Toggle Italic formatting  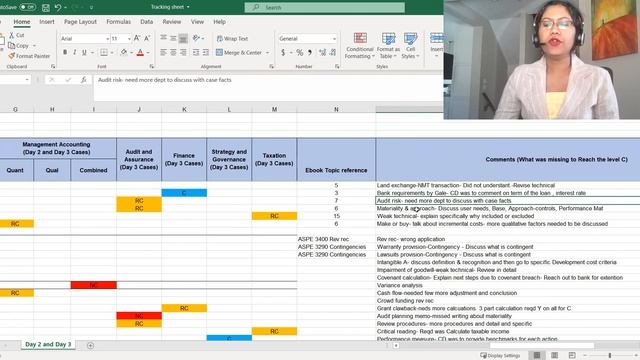point(75,53)
